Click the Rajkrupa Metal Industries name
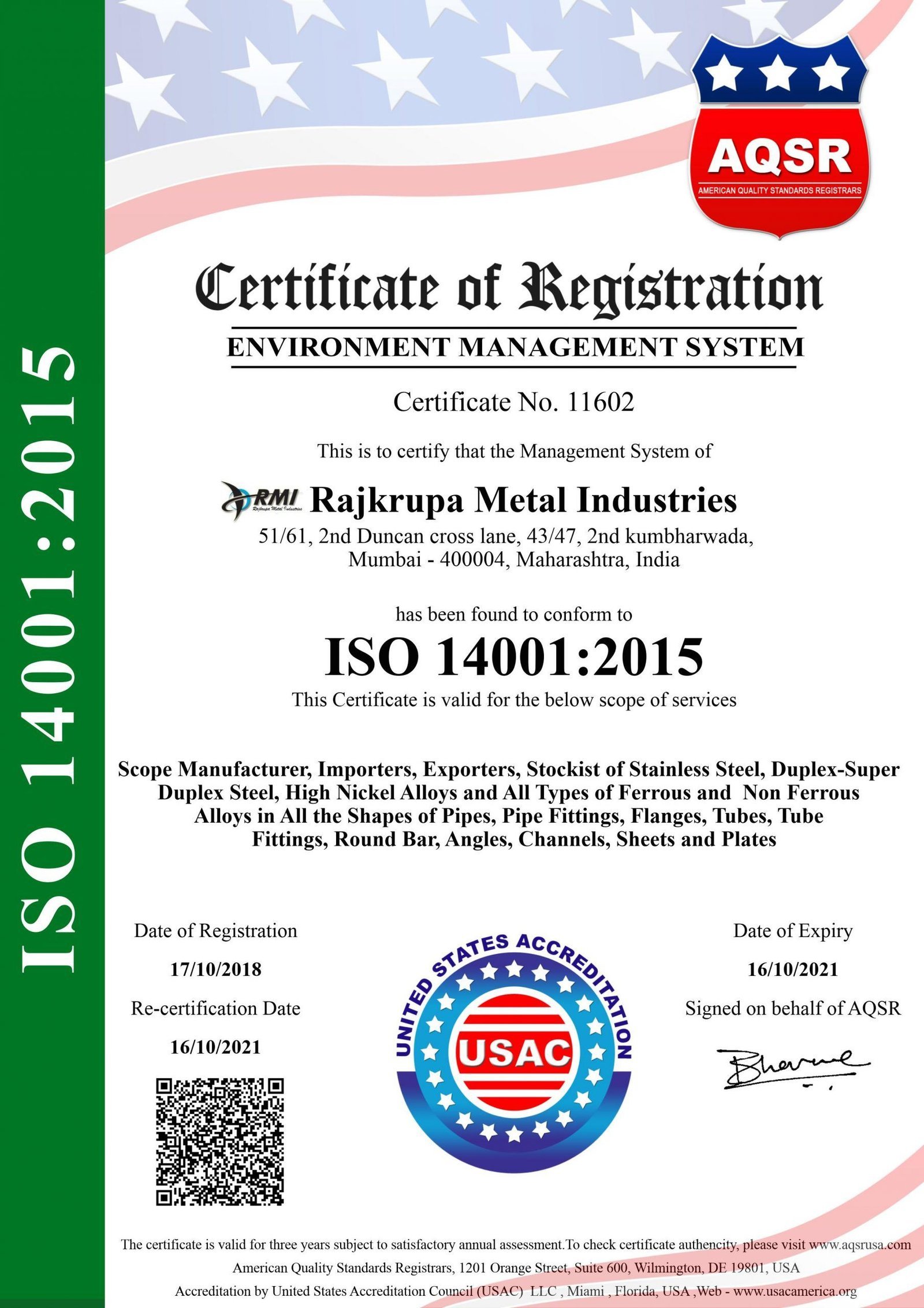924x1308 pixels. point(523,500)
